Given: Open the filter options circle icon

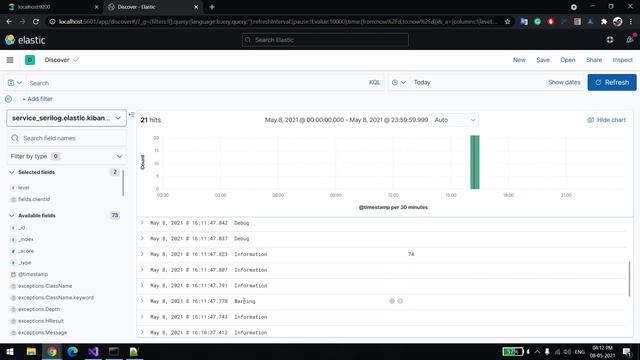Looking at the screenshot, I should 8,99.
